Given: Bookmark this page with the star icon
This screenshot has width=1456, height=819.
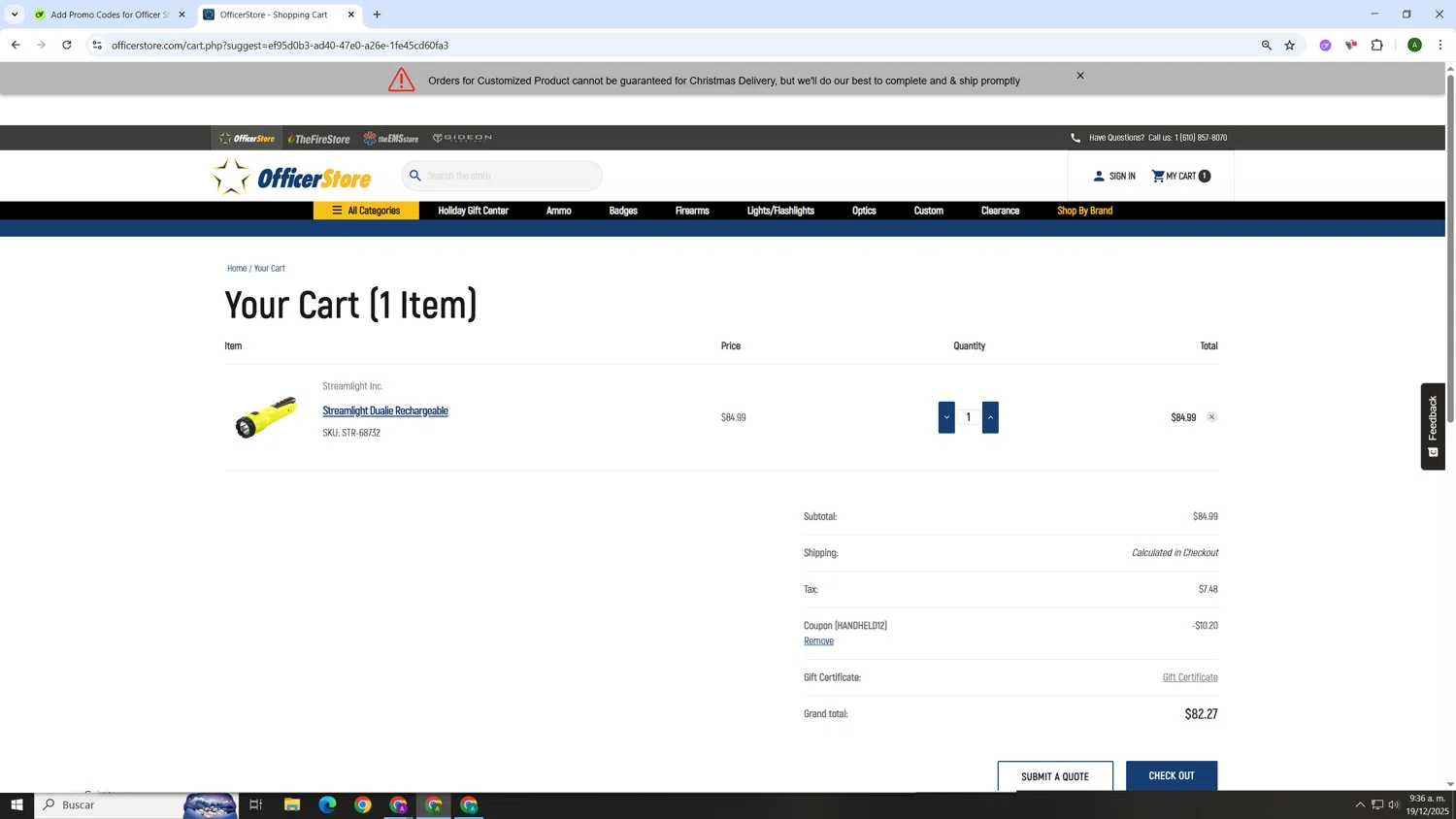Looking at the screenshot, I should [x=1290, y=45].
